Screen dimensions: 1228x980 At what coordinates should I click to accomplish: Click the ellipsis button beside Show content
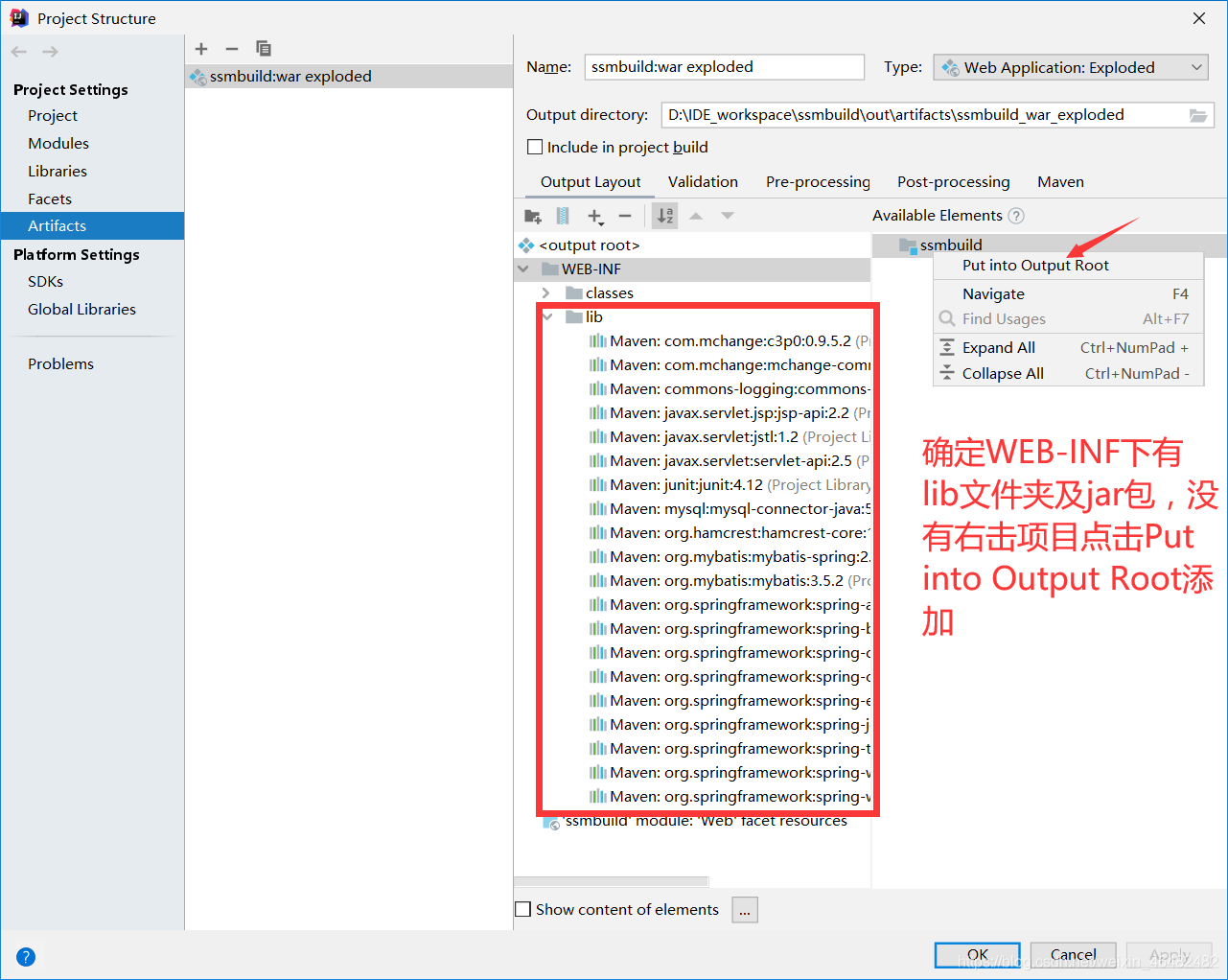click(x=745, y=910)
